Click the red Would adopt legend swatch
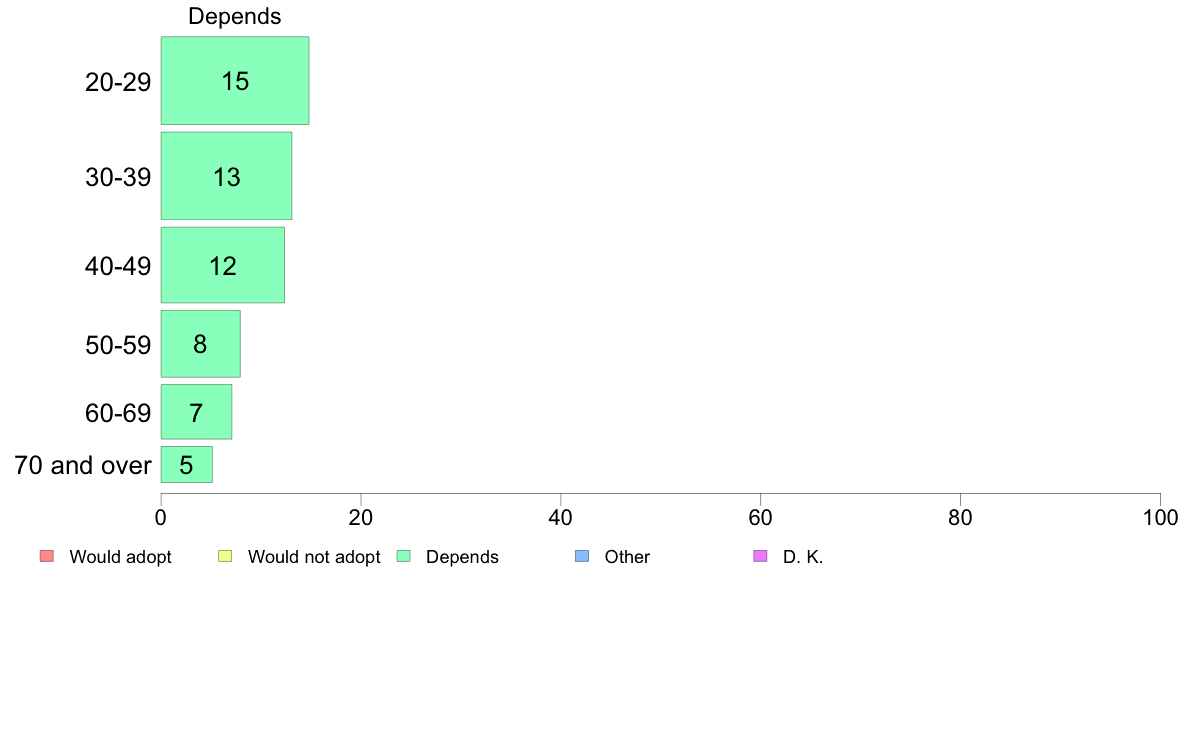Screen dimensions: 1188x736 click(x=47, y=556)
